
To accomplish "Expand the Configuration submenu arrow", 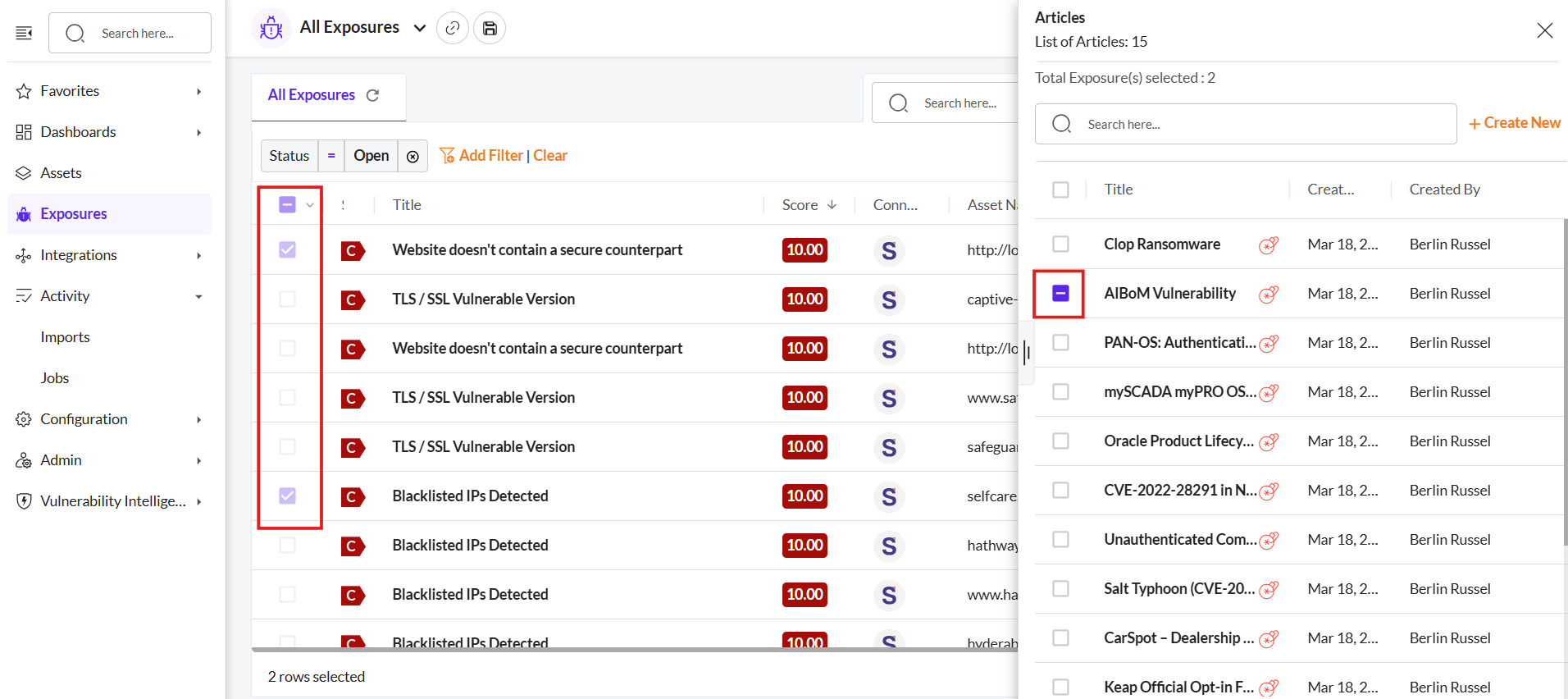I will click(198, 419).
